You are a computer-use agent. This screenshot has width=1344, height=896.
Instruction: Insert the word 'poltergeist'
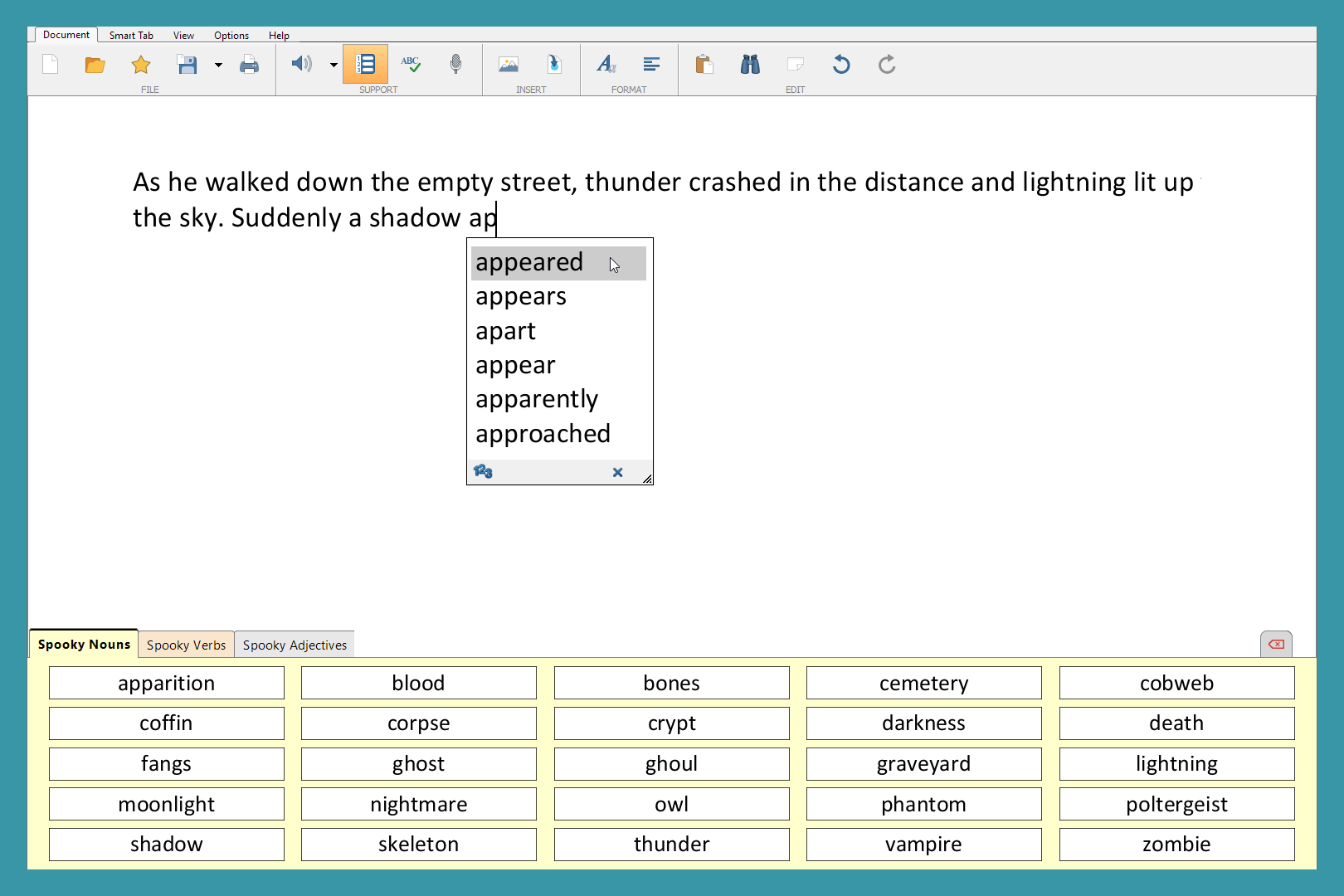tap(1176, 804)
